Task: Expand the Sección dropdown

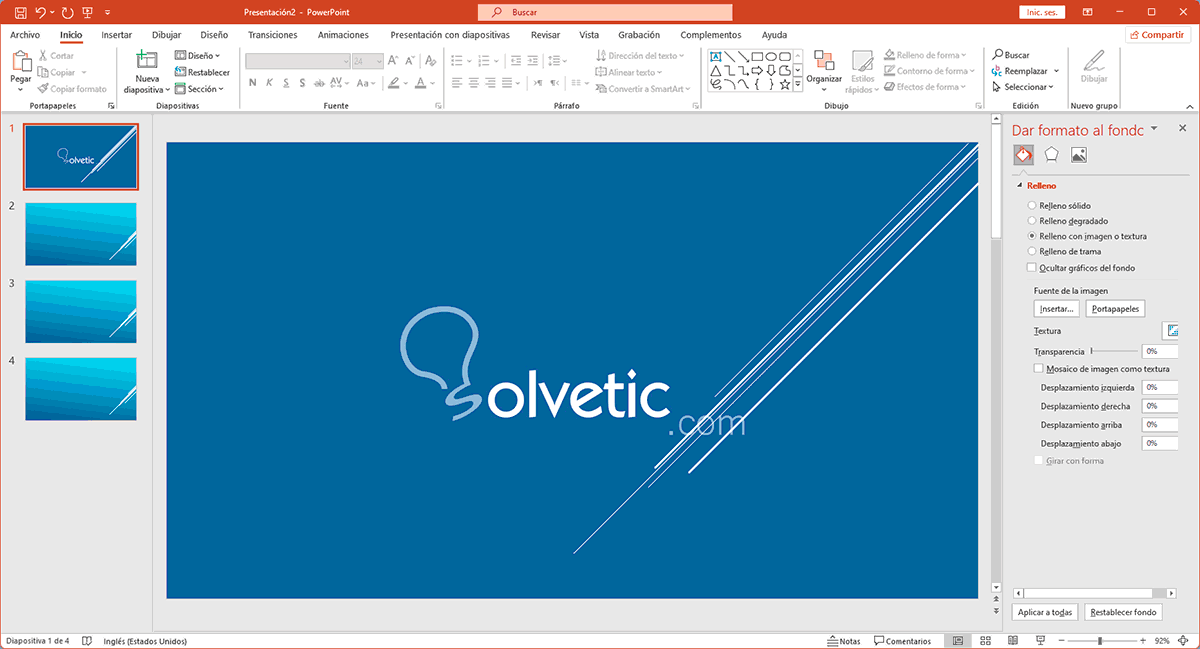Action: point(199,89)
